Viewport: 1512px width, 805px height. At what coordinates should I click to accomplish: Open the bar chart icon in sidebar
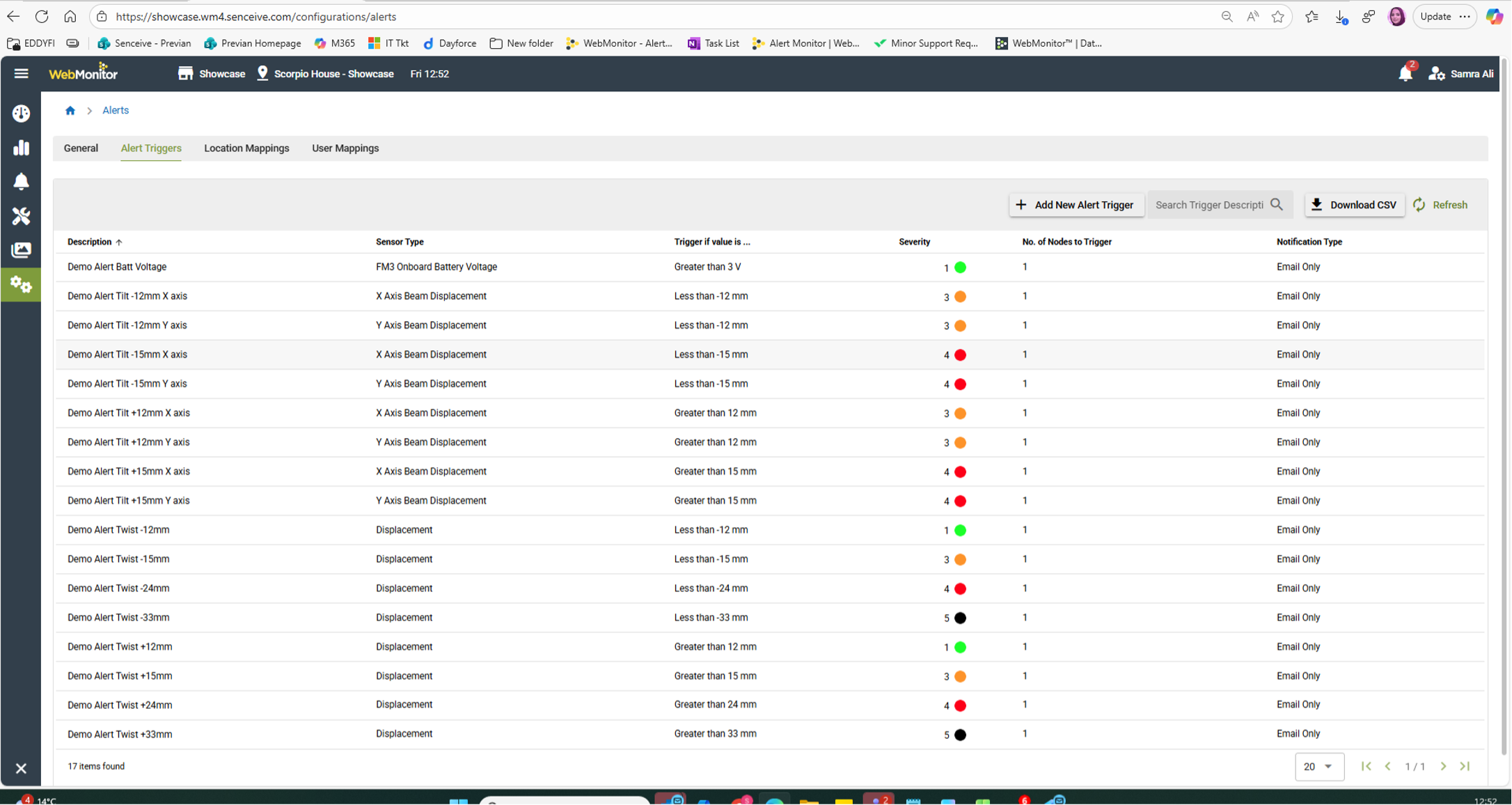tap(21, 148)
